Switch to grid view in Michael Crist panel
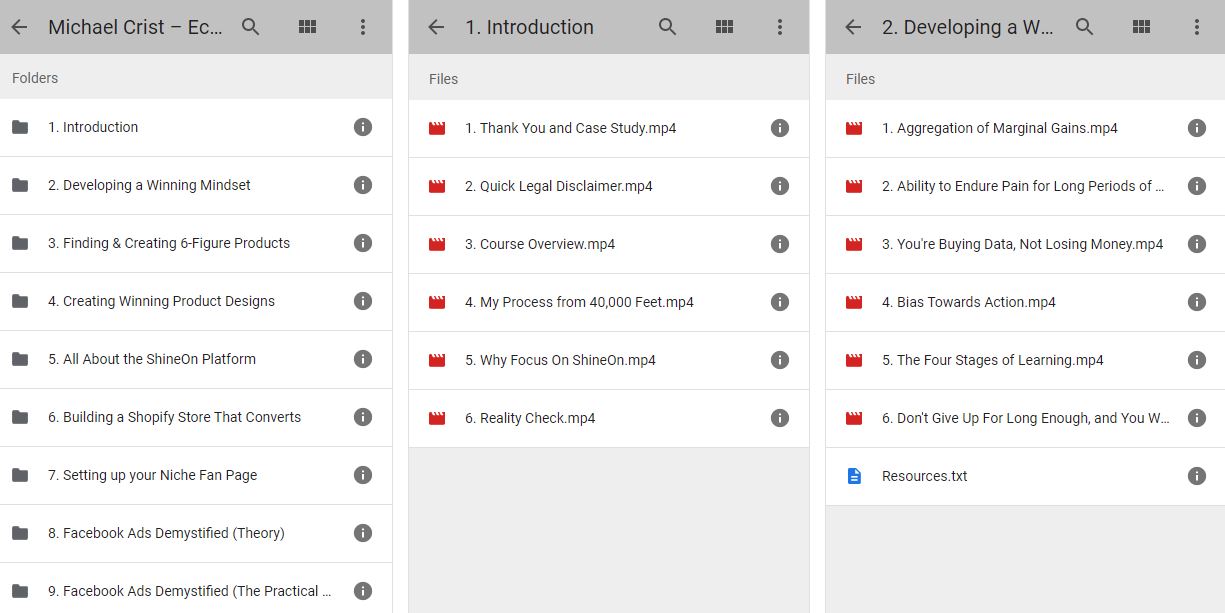Viewport: 1225px width, 613px height. tap(308, 27)
